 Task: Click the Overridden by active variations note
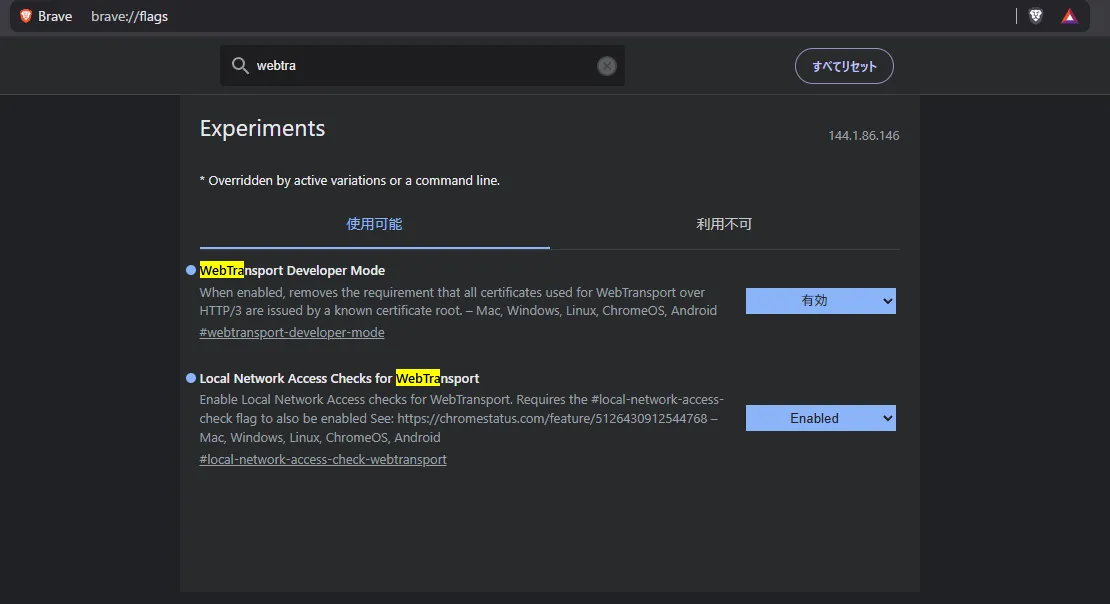(350, 181)
